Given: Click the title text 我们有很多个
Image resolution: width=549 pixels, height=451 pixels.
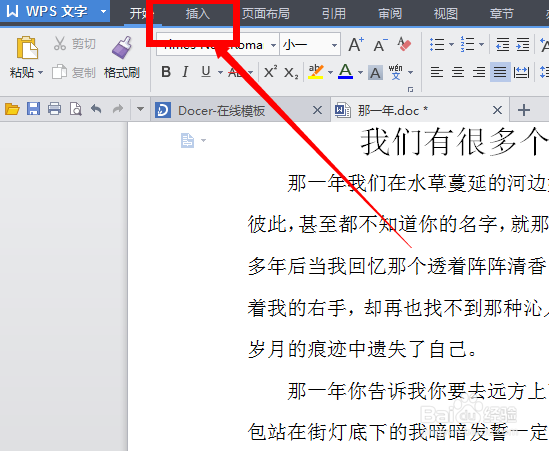Looking at the screenshot, I should tap(454, 142).
